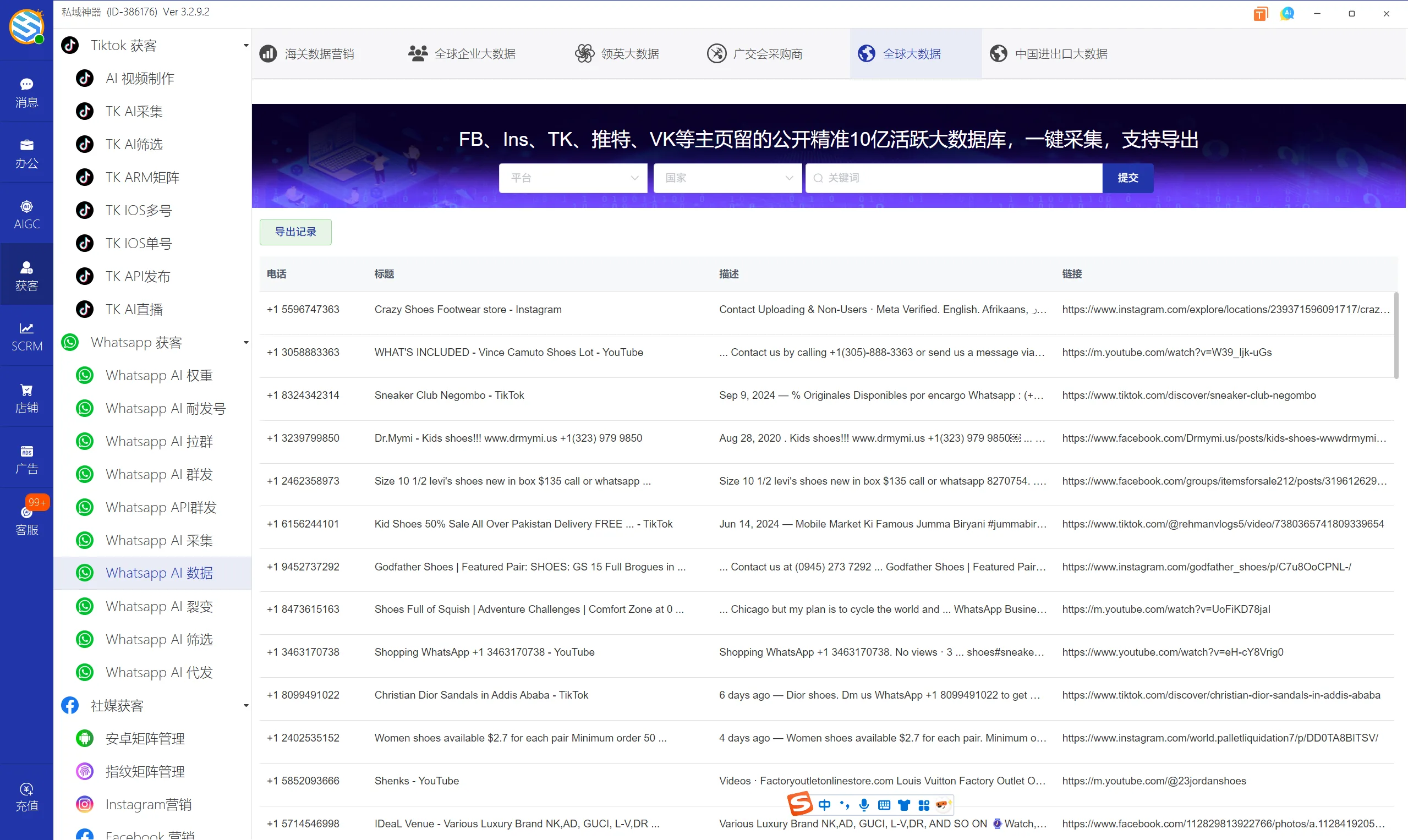Viewport: 1408px width, 840px height.
Task: Open the 国家 country dropdown
Action: coord(727,178)
